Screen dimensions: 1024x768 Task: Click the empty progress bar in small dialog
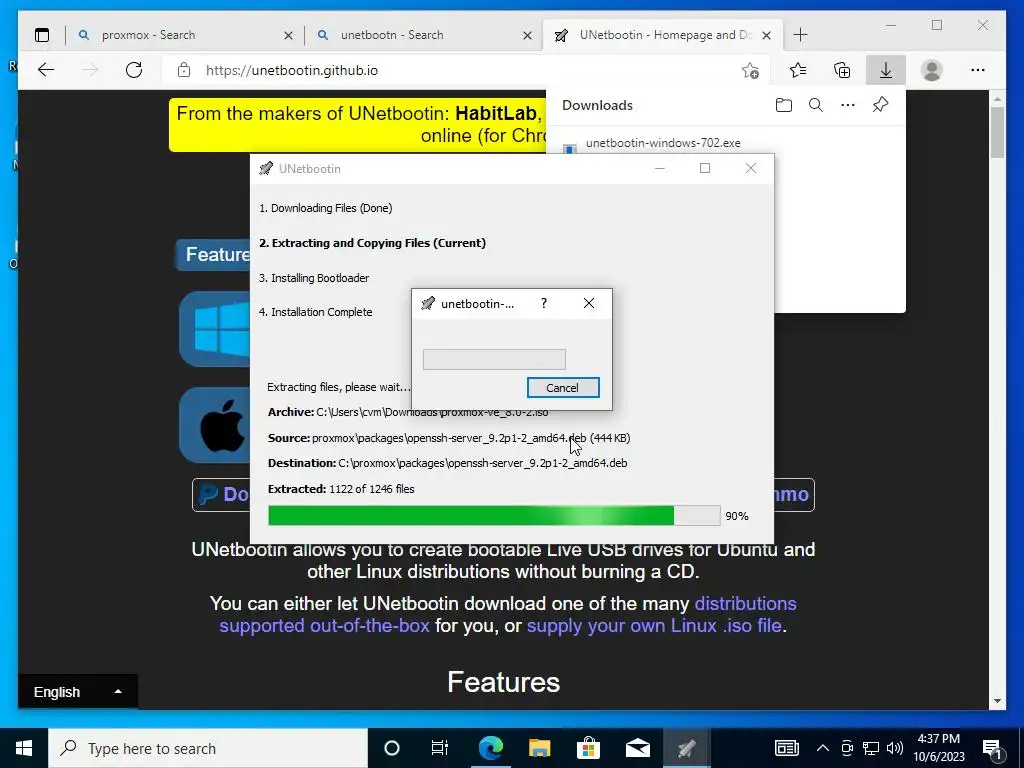tap(494, 359)
